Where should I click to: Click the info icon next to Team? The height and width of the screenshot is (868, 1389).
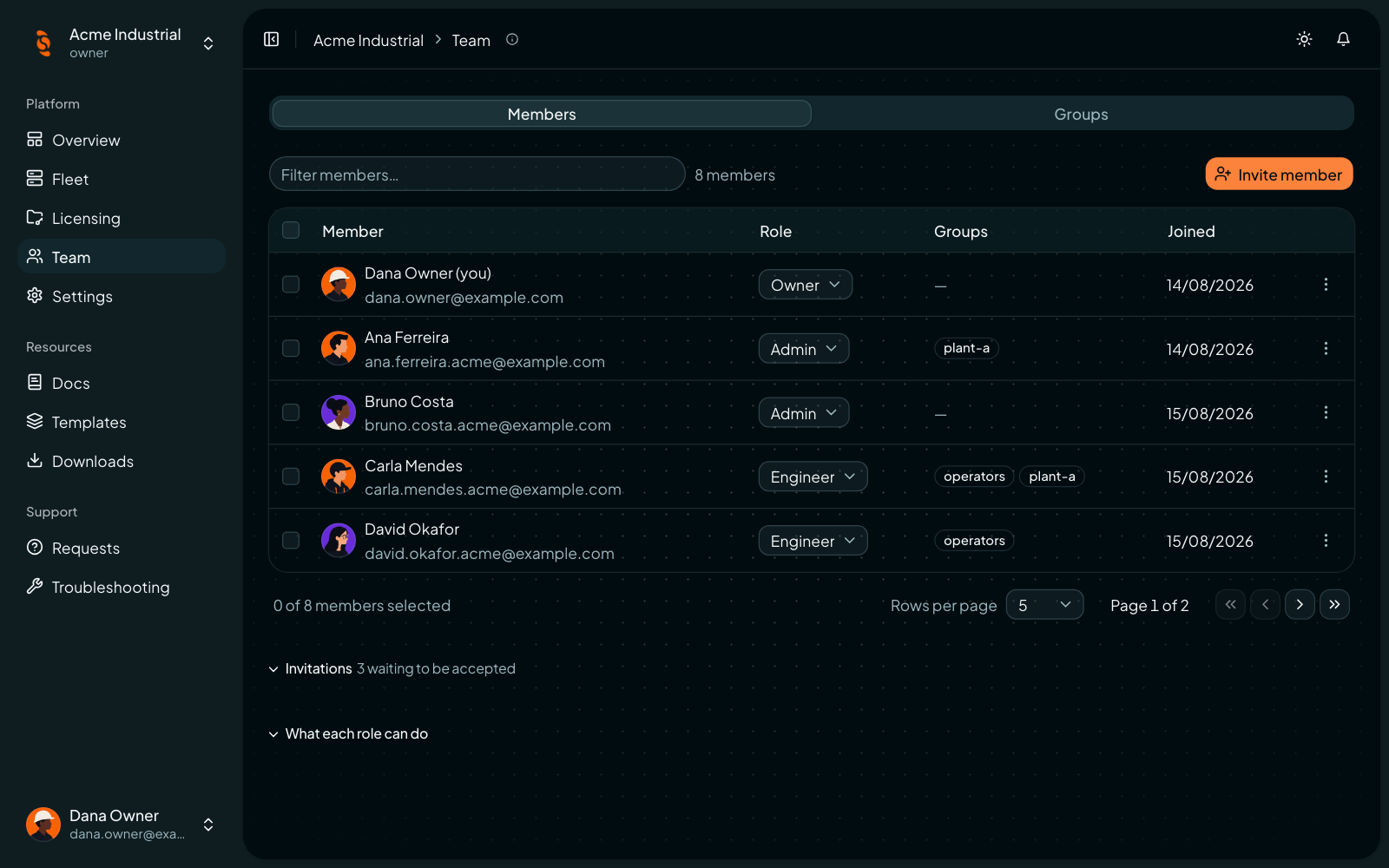coord(512,39)
